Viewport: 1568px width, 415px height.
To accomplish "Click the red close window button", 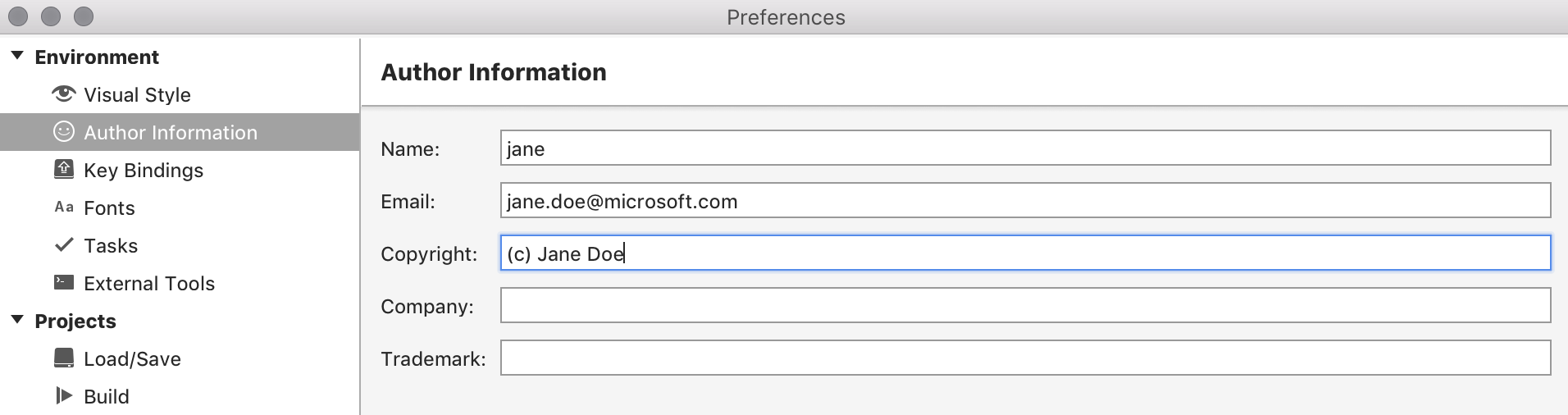I will click(x=18, y=16).
